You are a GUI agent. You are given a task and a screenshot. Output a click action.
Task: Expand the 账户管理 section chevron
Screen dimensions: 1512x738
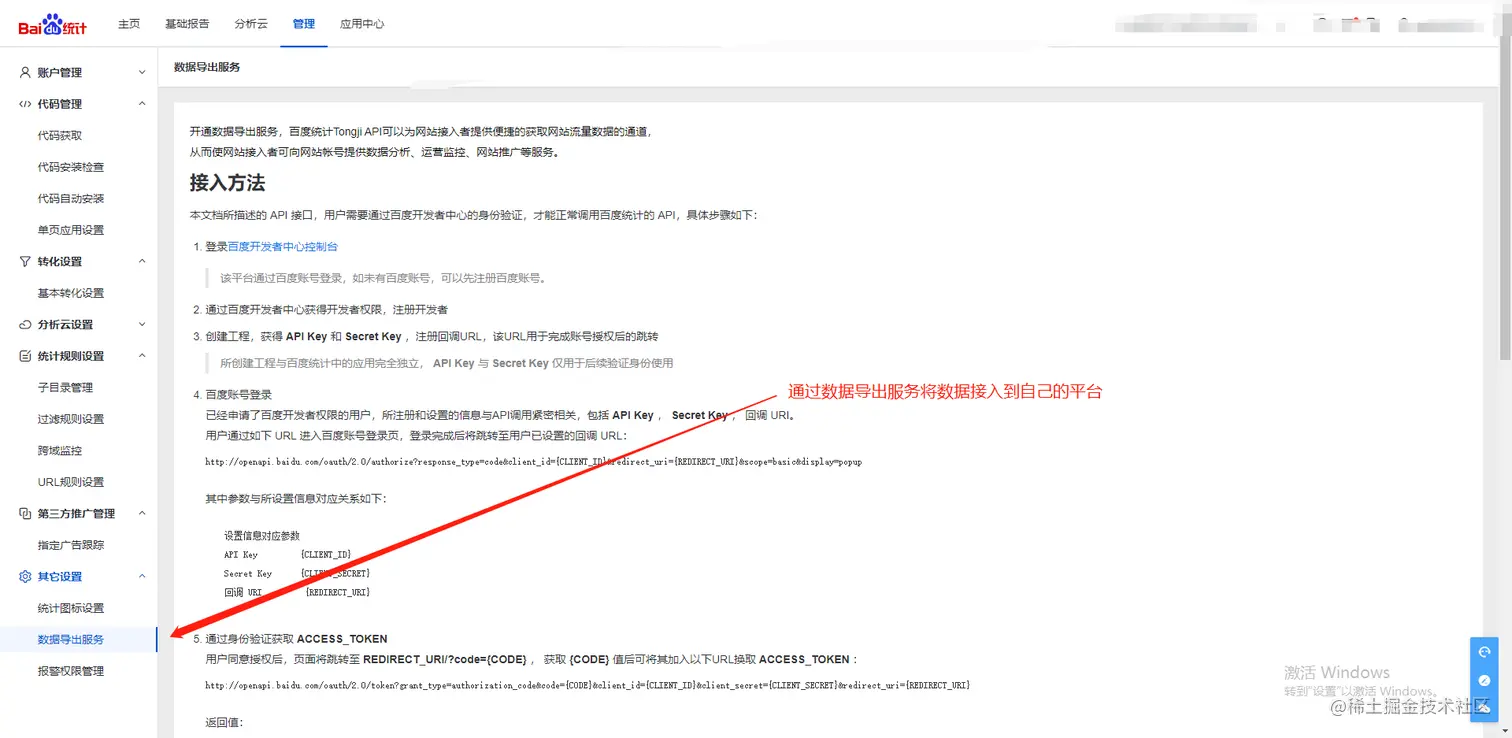[142, 73]
